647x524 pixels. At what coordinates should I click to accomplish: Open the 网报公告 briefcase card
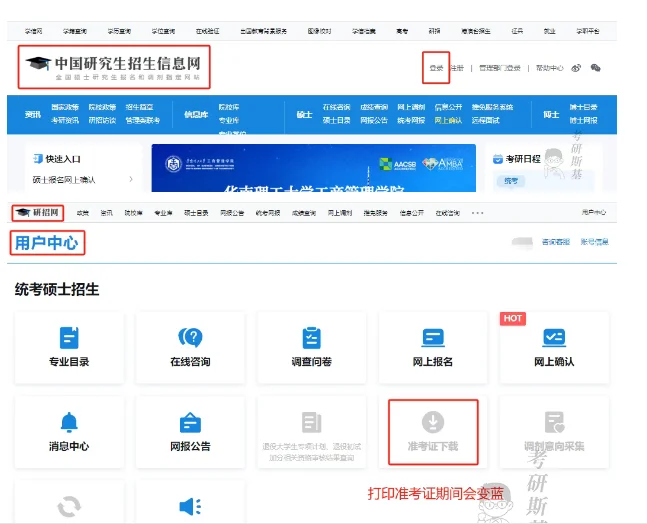pos(190,432)
